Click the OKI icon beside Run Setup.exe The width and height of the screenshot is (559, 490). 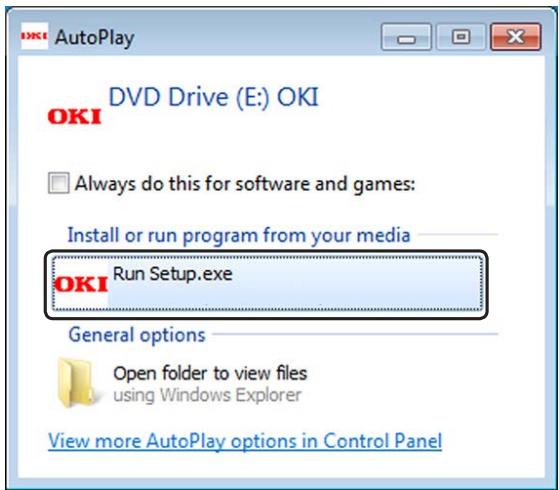[81, 284]
